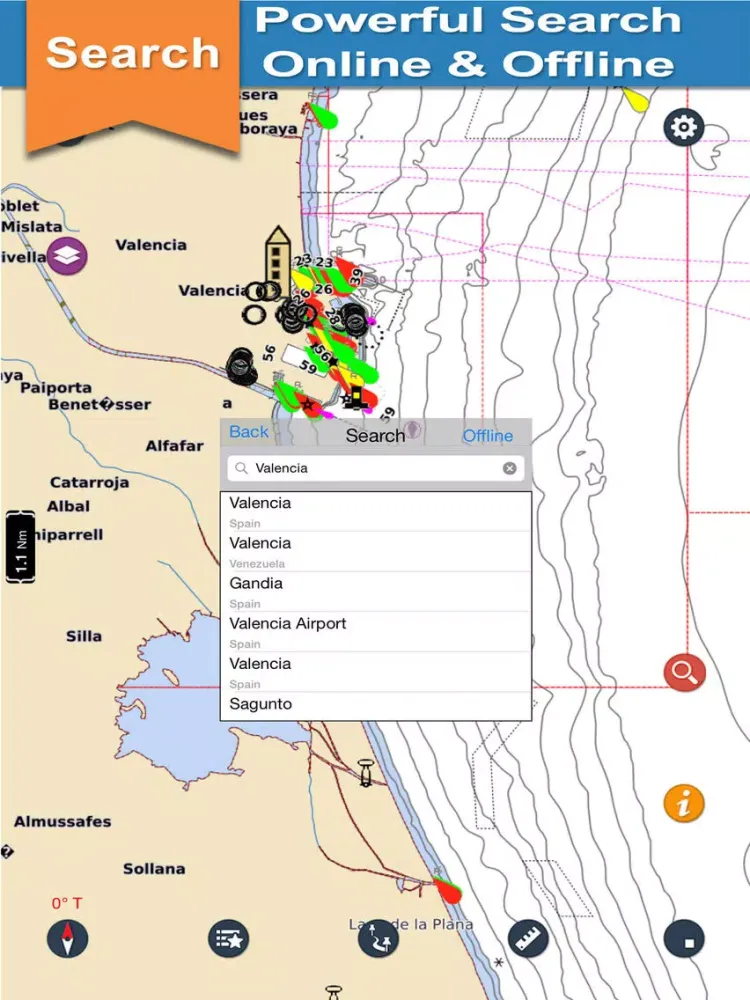Select the Valencia result below Valencia Airport
This screenshot has width=750, height=1000.
point(376,672)
